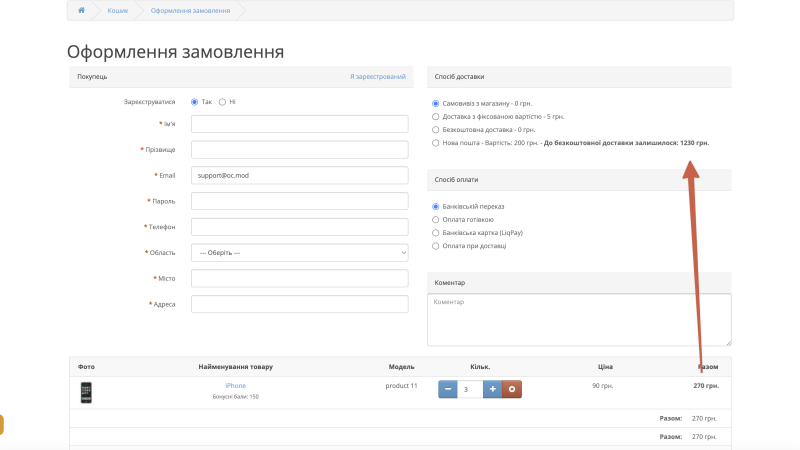
Task: Focus the 'Ім'я' input field
Action: [299, 124]
